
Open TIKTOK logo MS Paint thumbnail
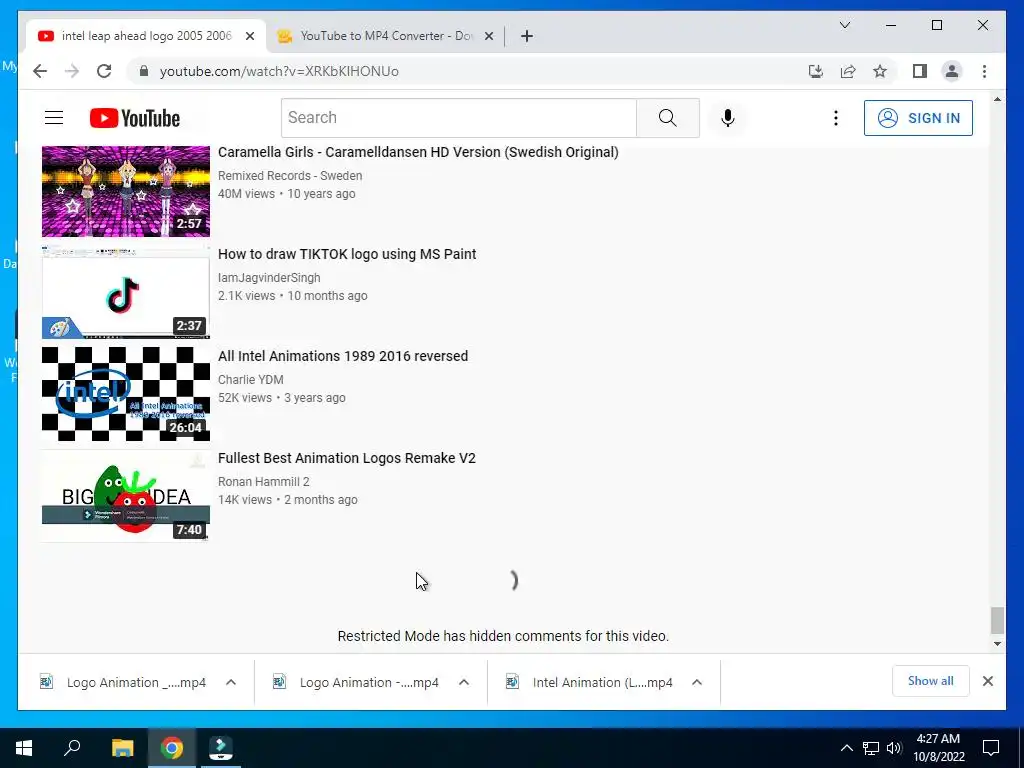point(125,293)
